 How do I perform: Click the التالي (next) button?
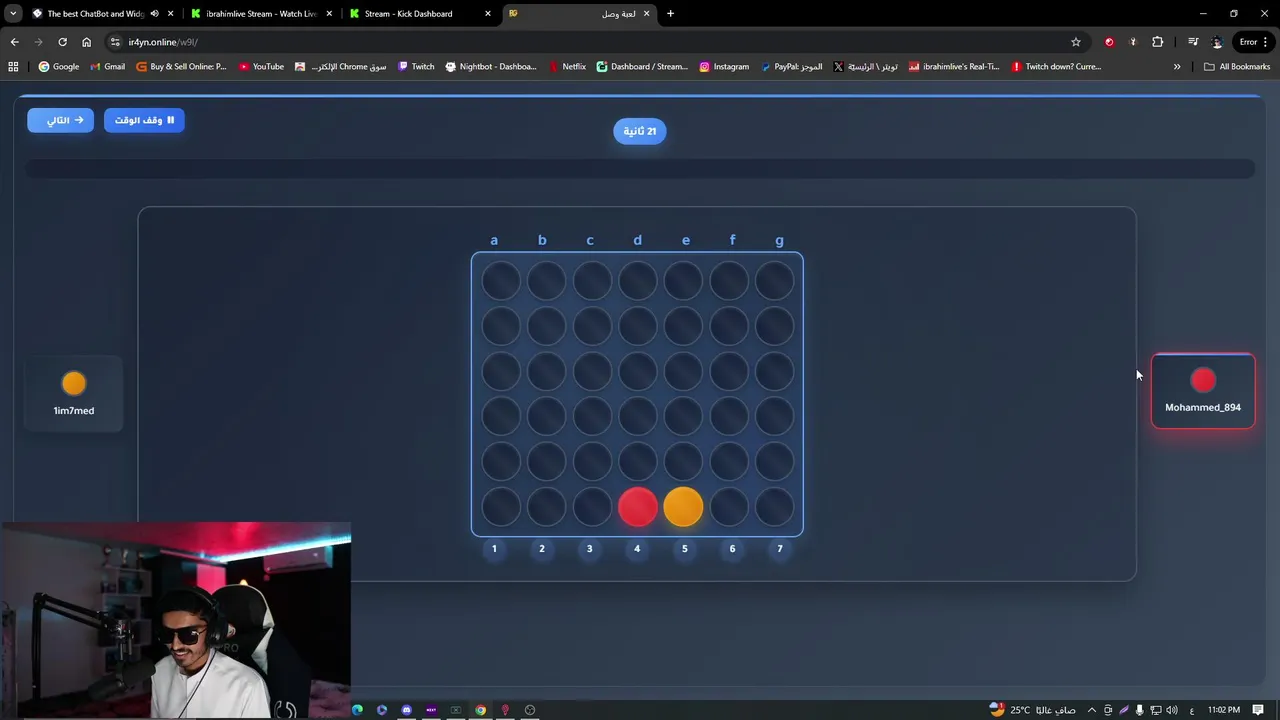click(x=60, y=120)
